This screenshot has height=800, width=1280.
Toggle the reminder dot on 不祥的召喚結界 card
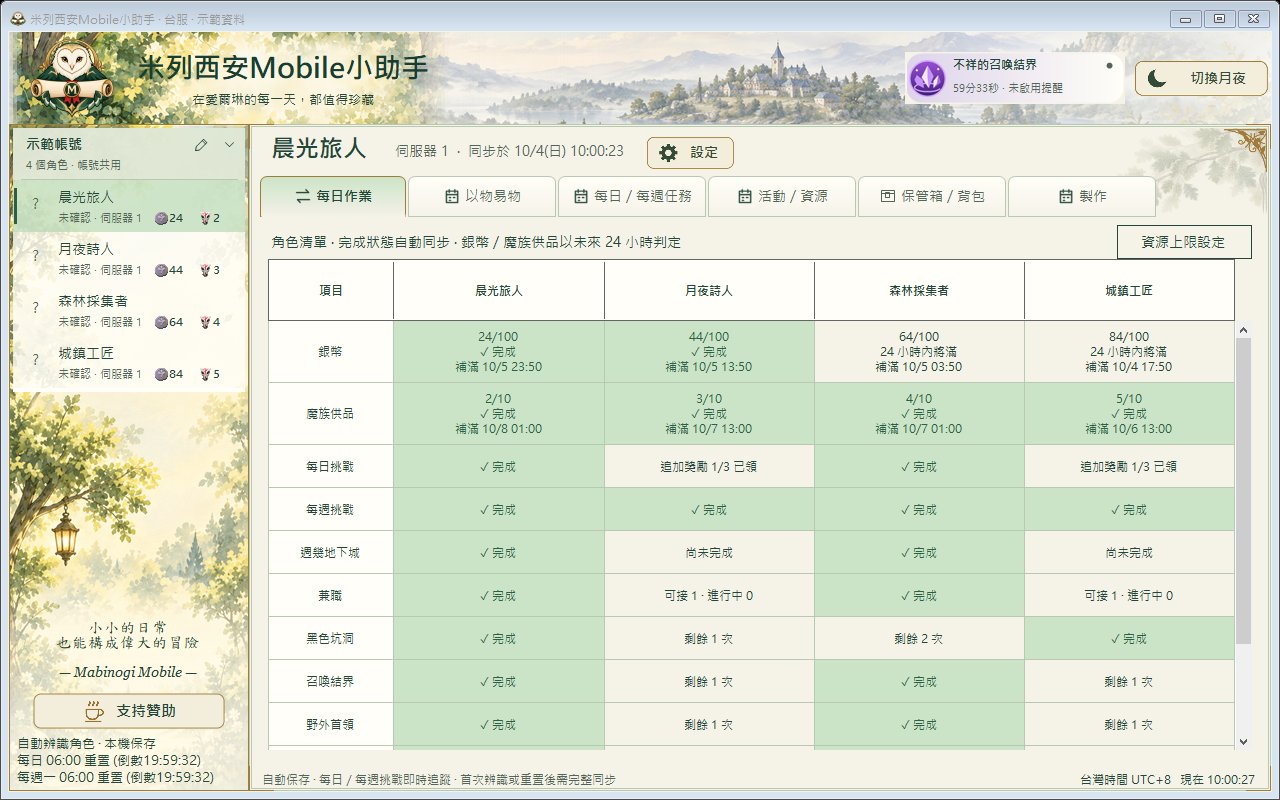tap(1109, 66)
